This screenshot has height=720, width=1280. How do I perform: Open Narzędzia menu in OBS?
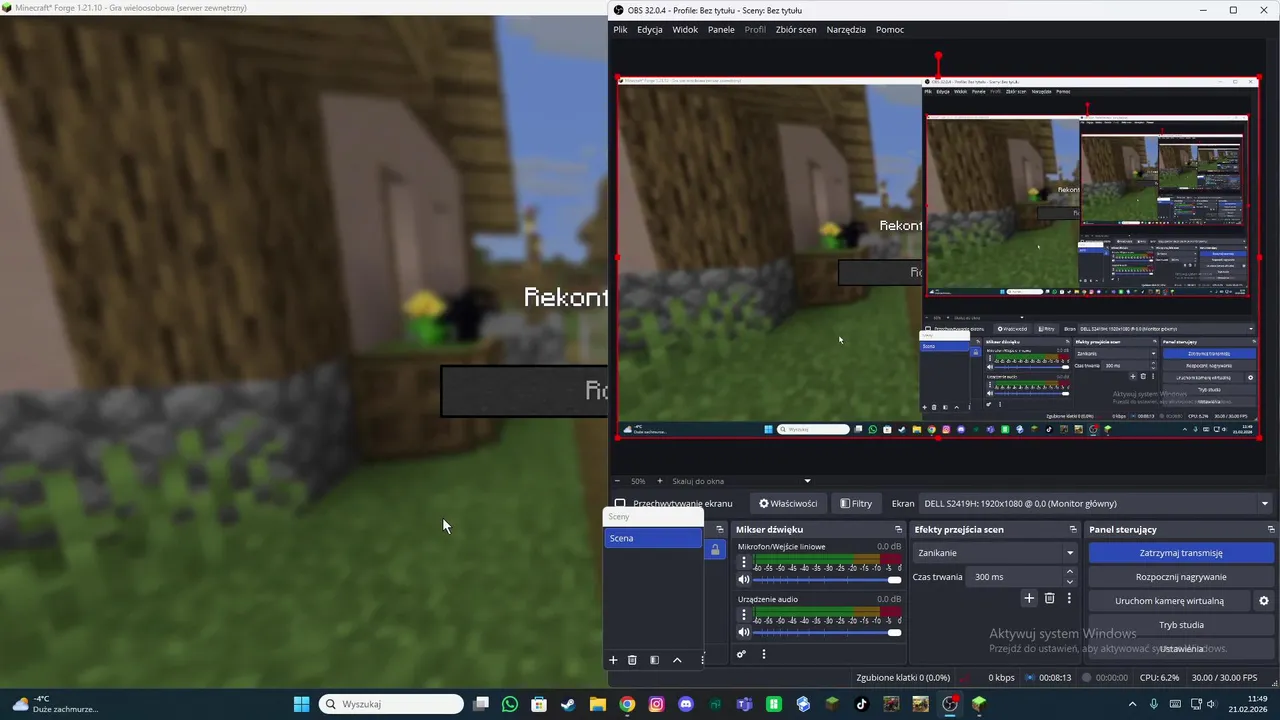pos(846,29)
